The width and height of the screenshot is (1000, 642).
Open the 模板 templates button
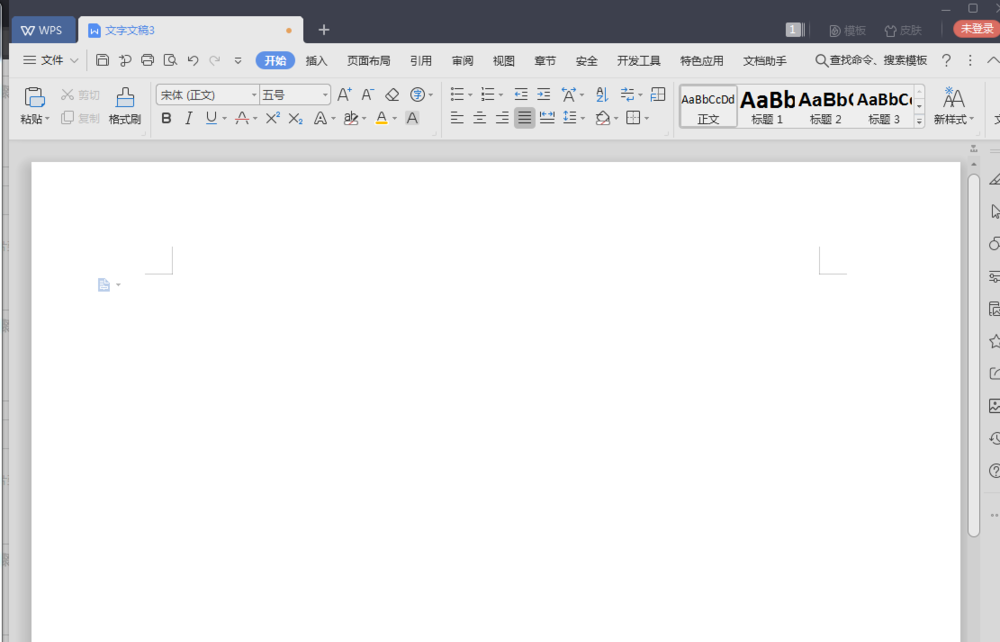tap(848, 30)
